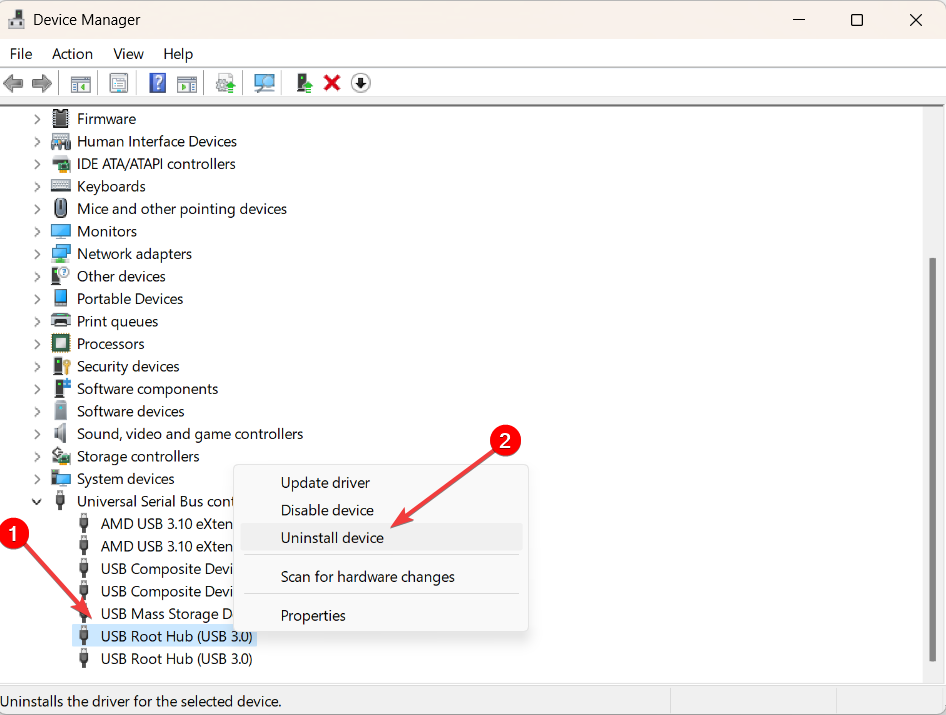Viewport: 946px width, 715px height.
Task: Click the Monitors display icon
Action: click(x=61, y=231)
